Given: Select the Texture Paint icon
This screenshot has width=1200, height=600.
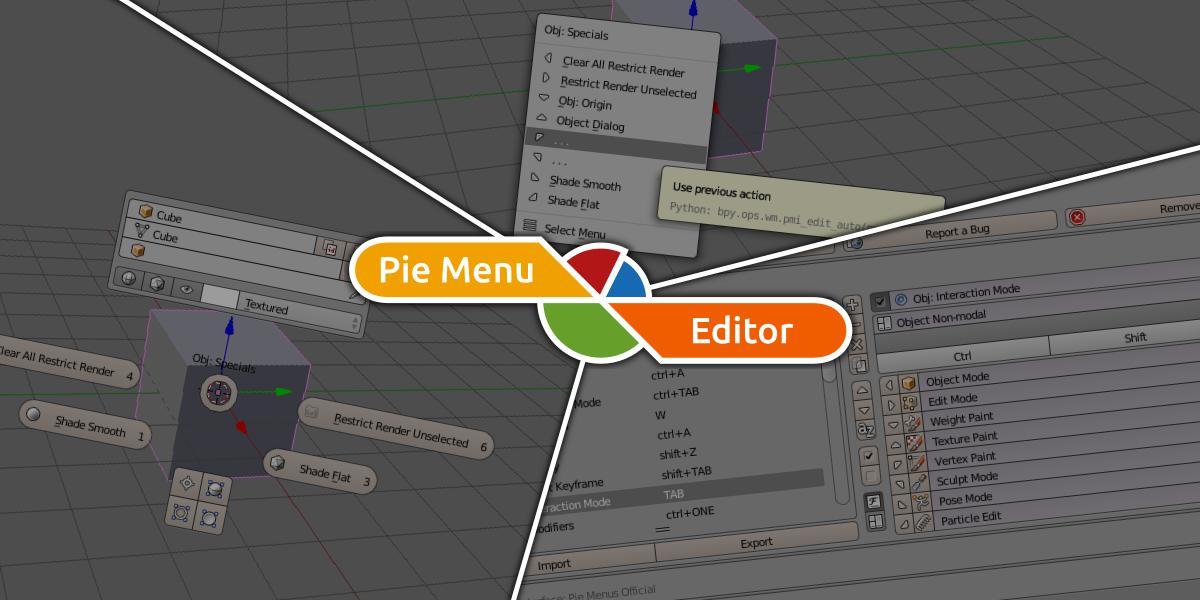Looking at the screenshot, I should 915,443.
